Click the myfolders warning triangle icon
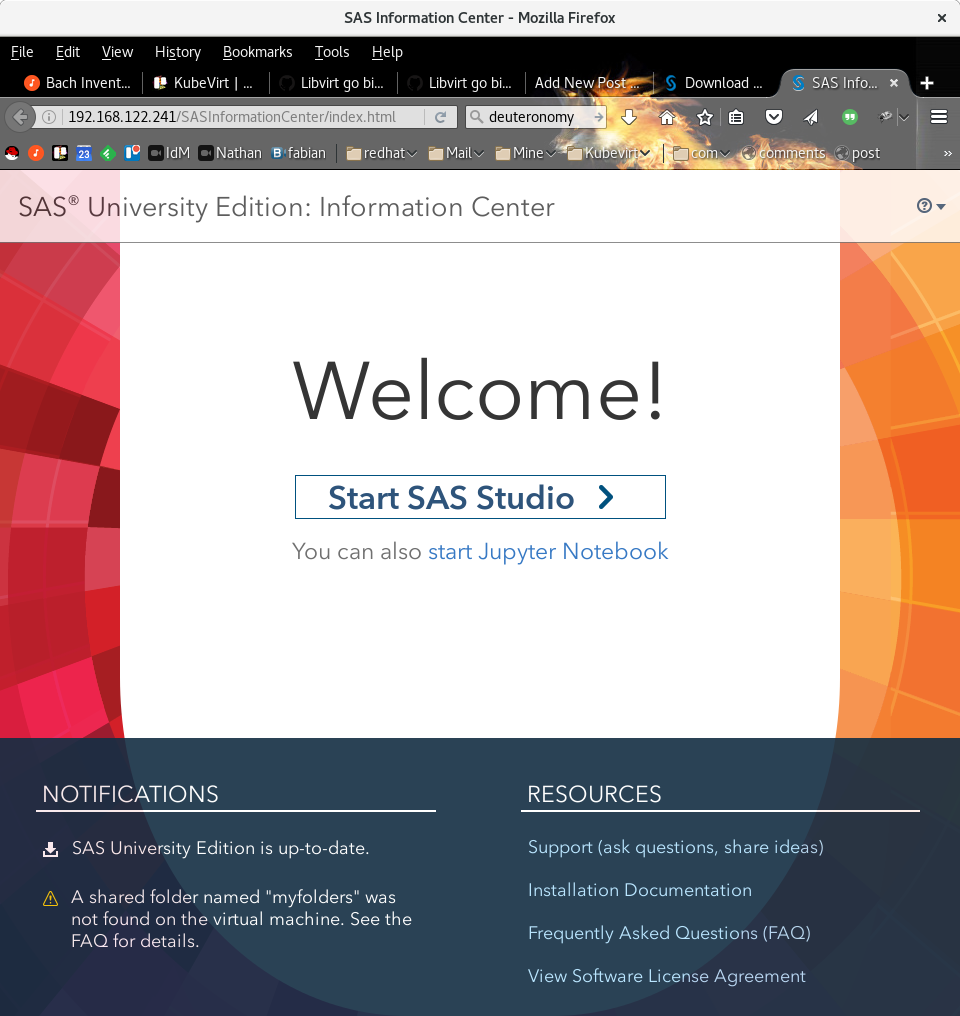This screenshot has height=1016, width=960. (x=51, y=898)
